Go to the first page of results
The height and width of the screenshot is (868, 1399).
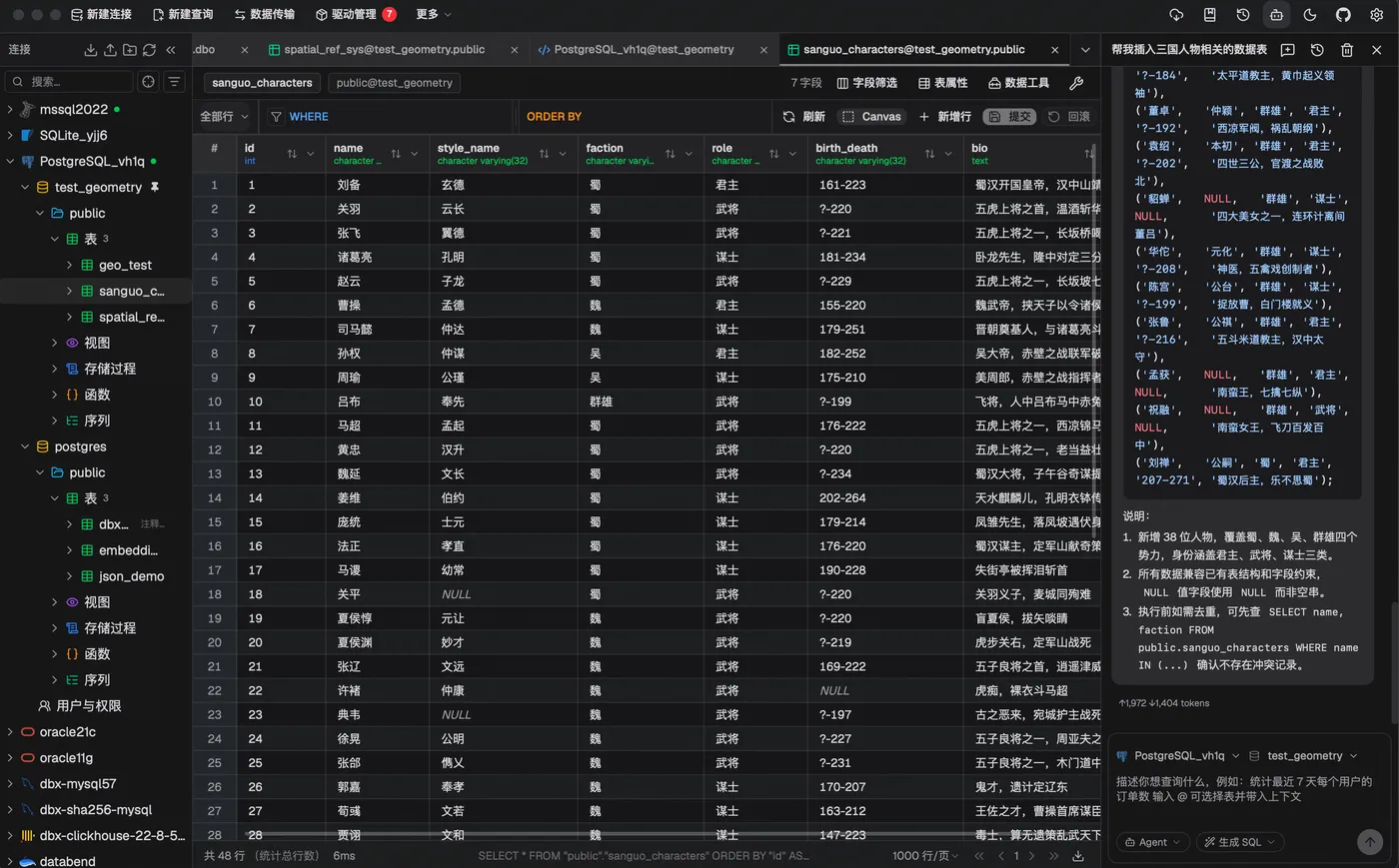tap(979, 856)
